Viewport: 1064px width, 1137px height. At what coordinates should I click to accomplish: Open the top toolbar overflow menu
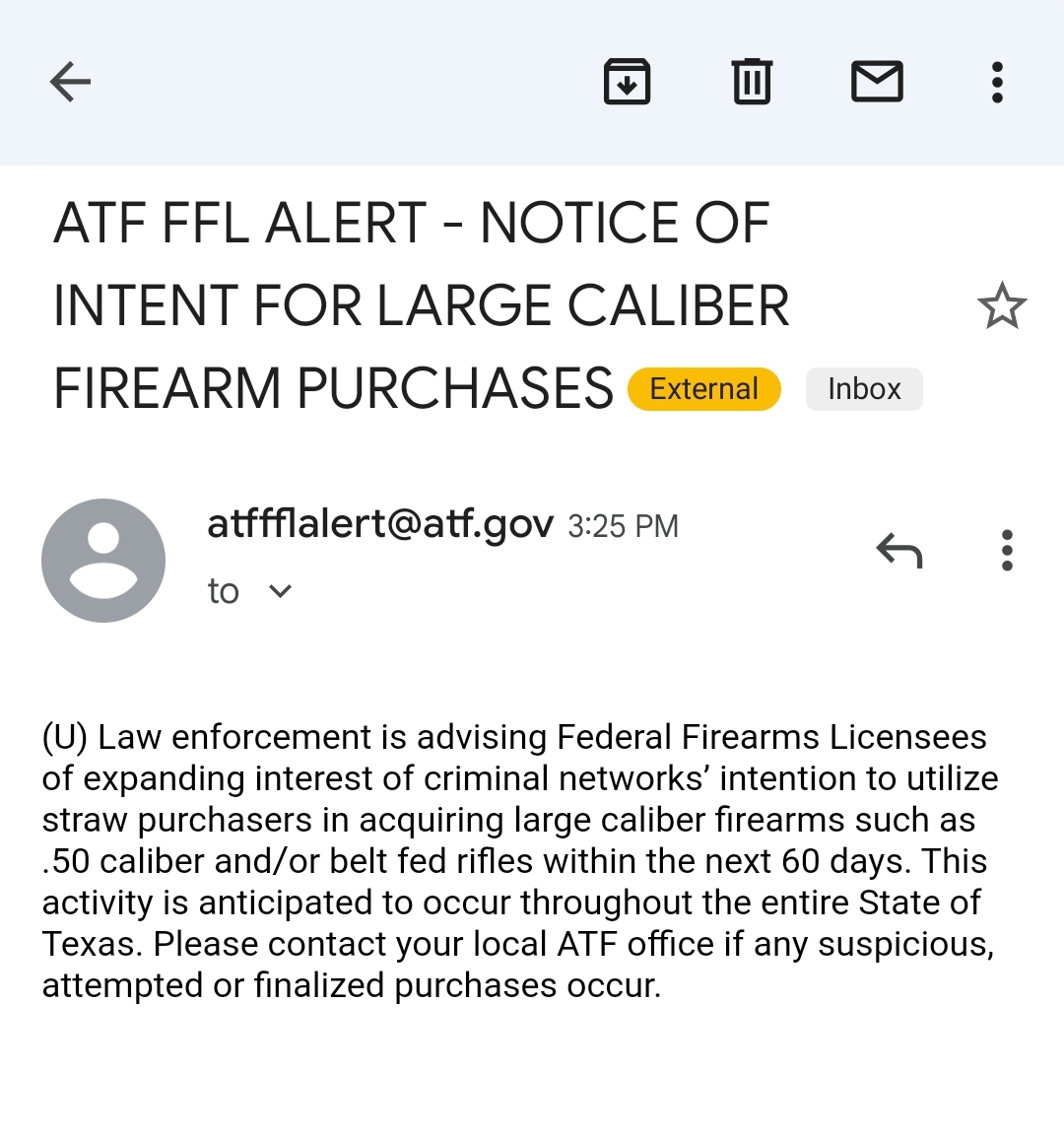[997, 82]
